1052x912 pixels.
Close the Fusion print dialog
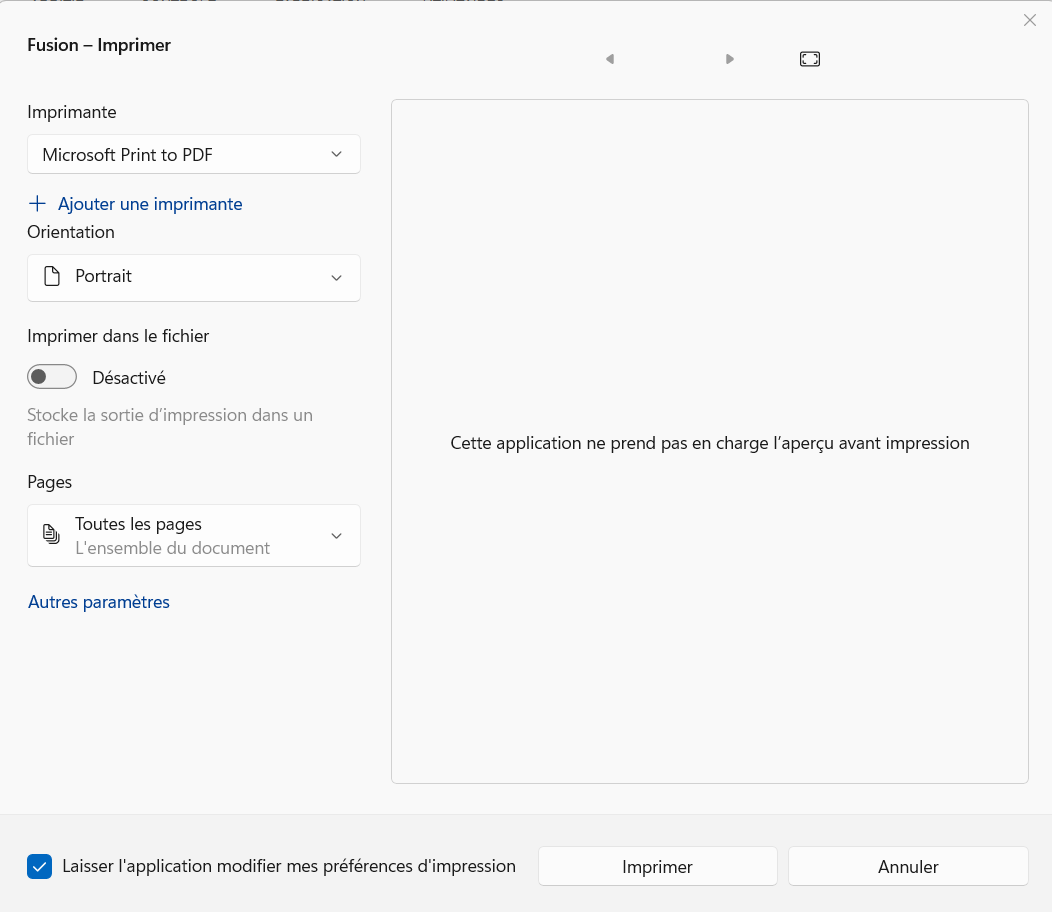coord(1029,20)
